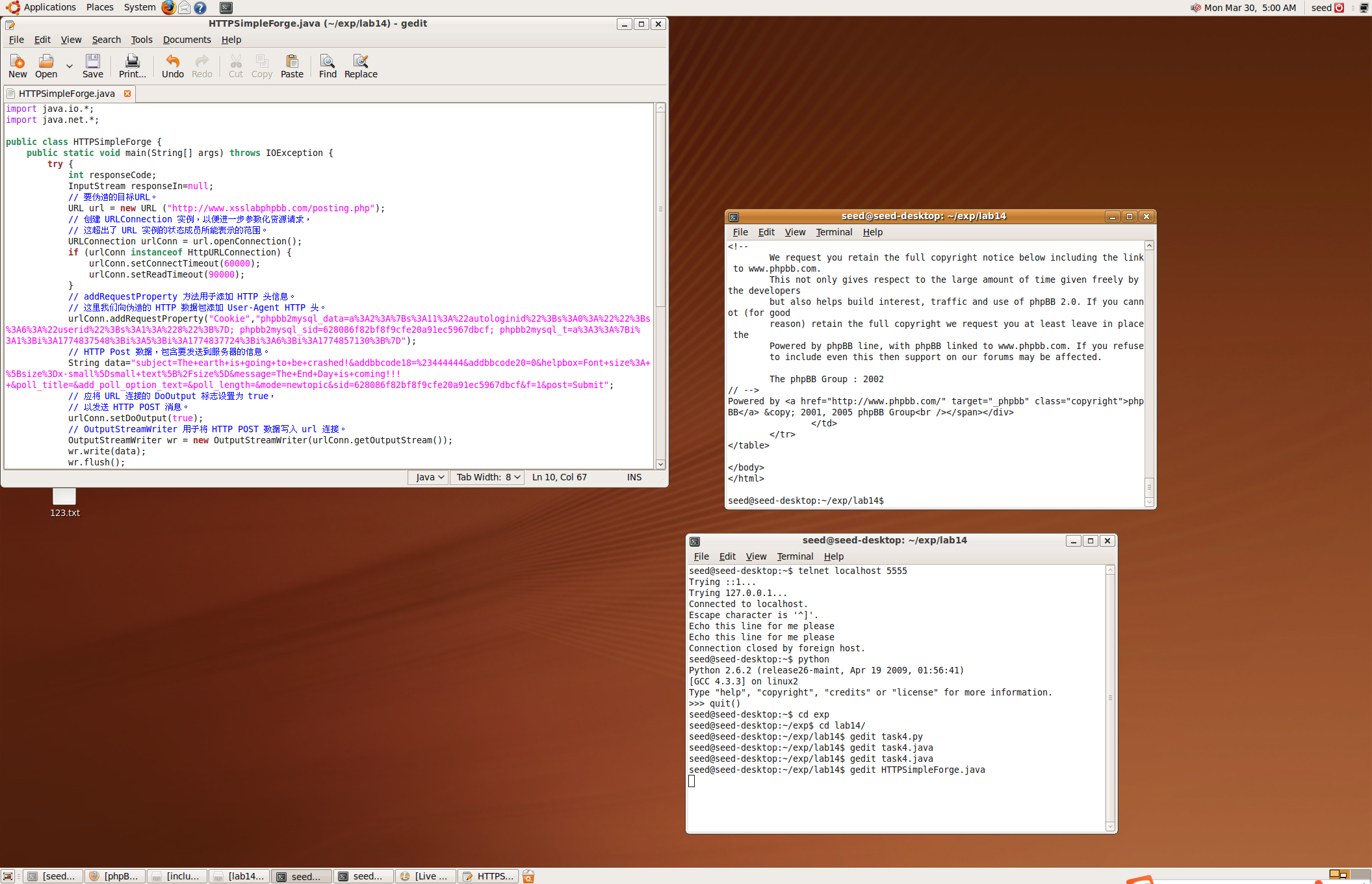This screenshot has width=1372, height=884.
Task: Open the Tab Width dropdown
Action: click(x=487, y=477)
